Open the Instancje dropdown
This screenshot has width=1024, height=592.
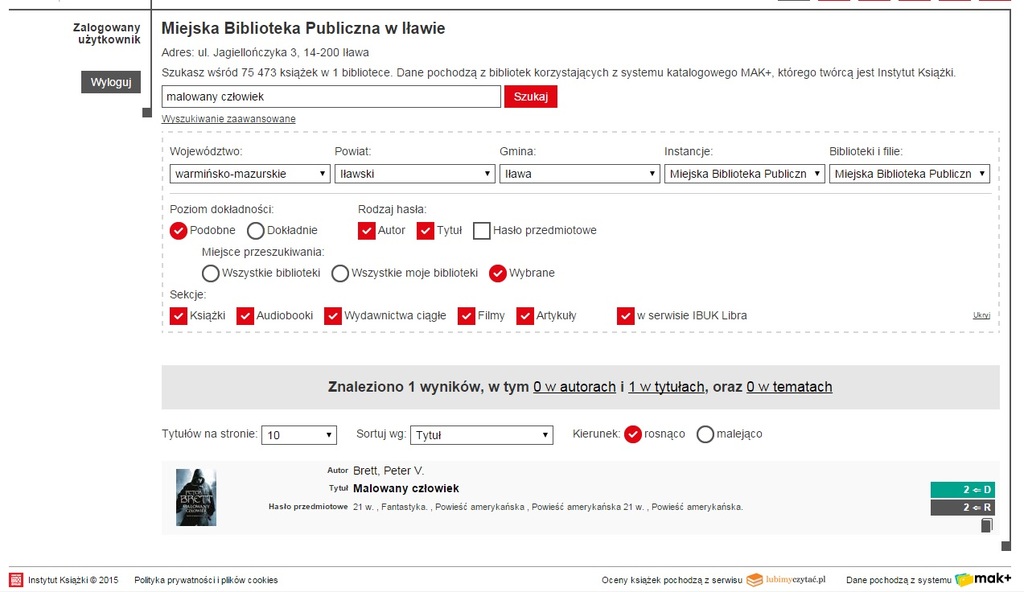pyautogui.click(x=744, y=174)
